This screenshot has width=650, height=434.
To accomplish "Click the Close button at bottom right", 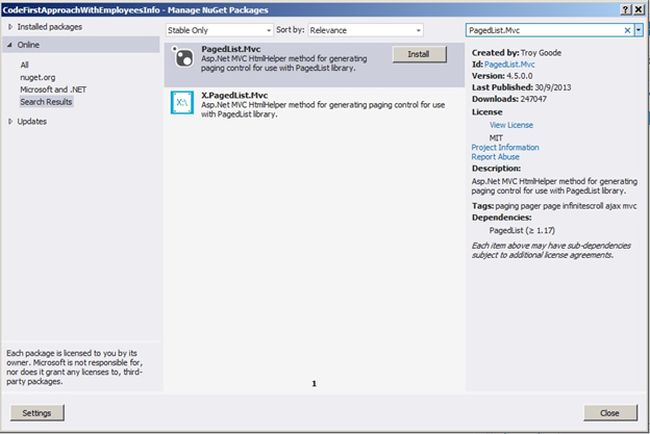I will click(610, 413).
